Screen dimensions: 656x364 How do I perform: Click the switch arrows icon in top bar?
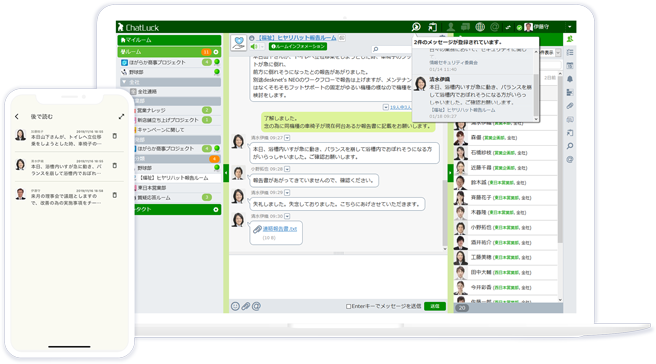(x=508, y=28)
